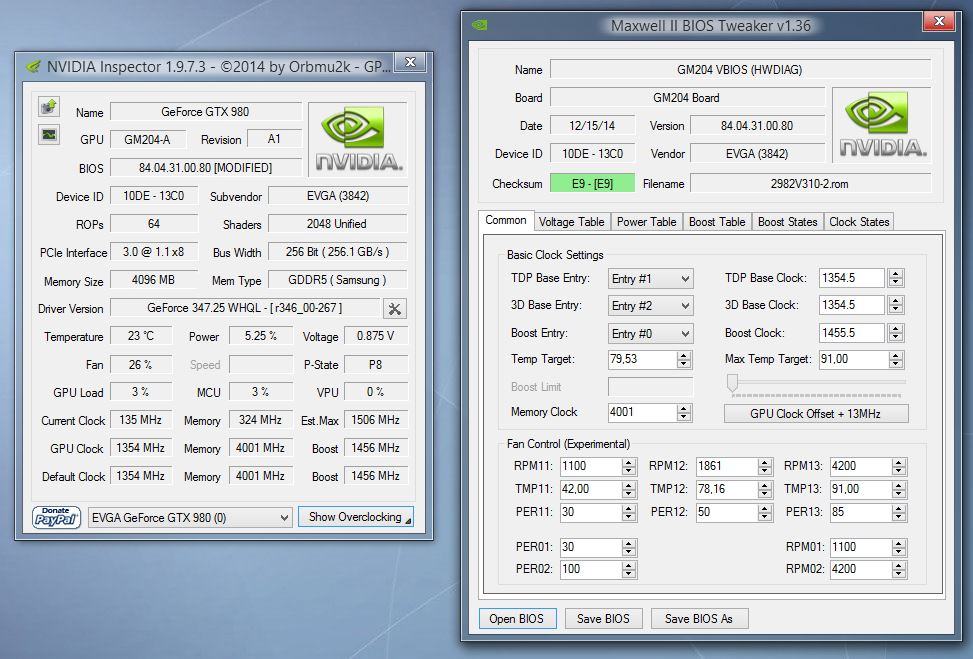The image size is (973, 659).
Task: Click the RPM11 input field
Action: coord(591,466)
